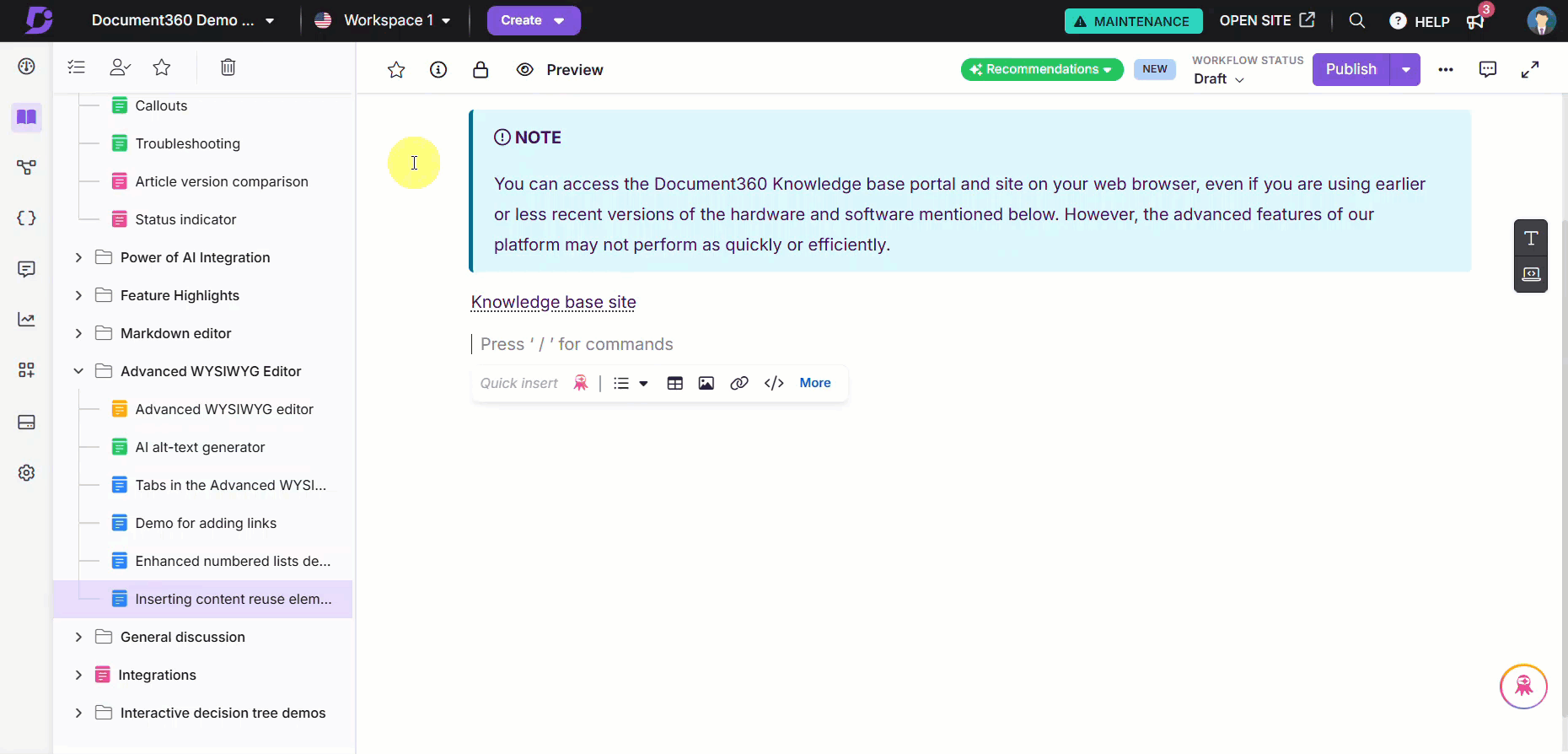
Task: Open the article comments icon
Action: click(1488, 69)
